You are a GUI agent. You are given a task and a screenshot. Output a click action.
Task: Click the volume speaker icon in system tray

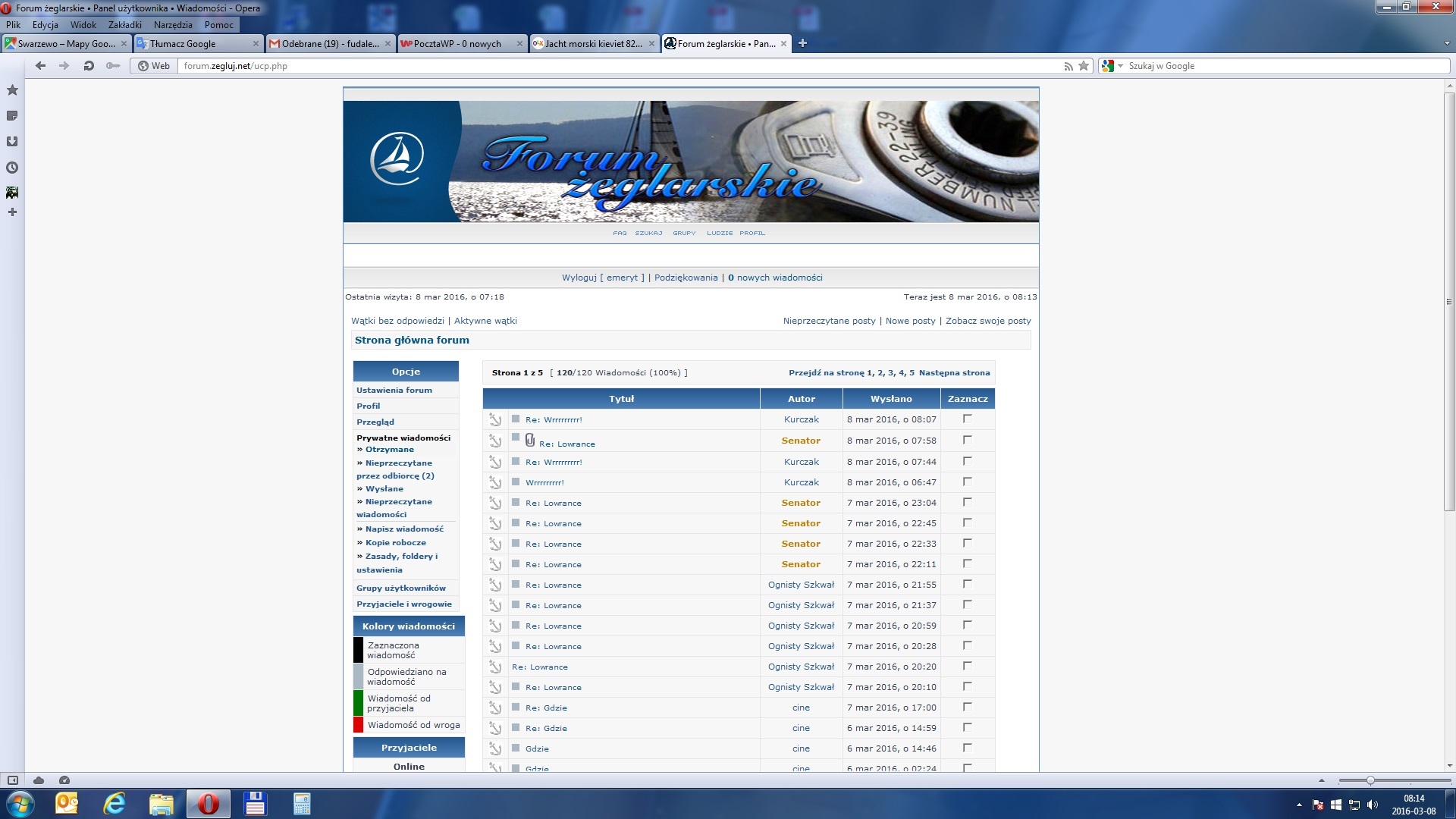click(1373, 805)
